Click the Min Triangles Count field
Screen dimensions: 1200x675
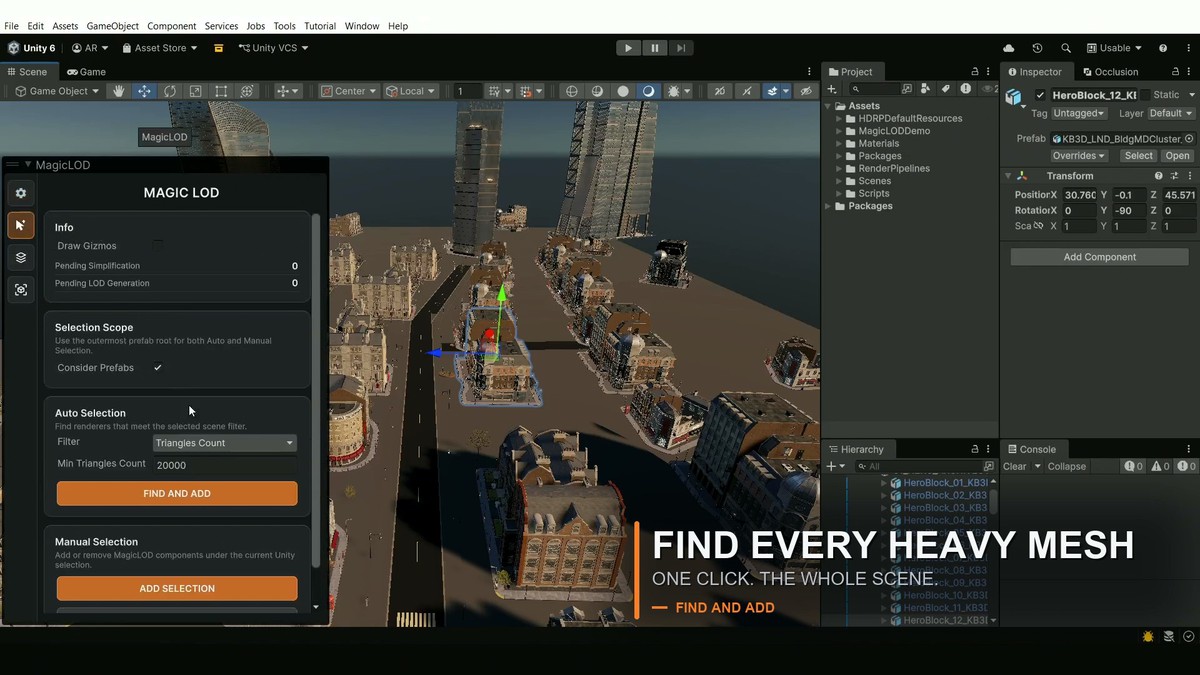point(225,465)
